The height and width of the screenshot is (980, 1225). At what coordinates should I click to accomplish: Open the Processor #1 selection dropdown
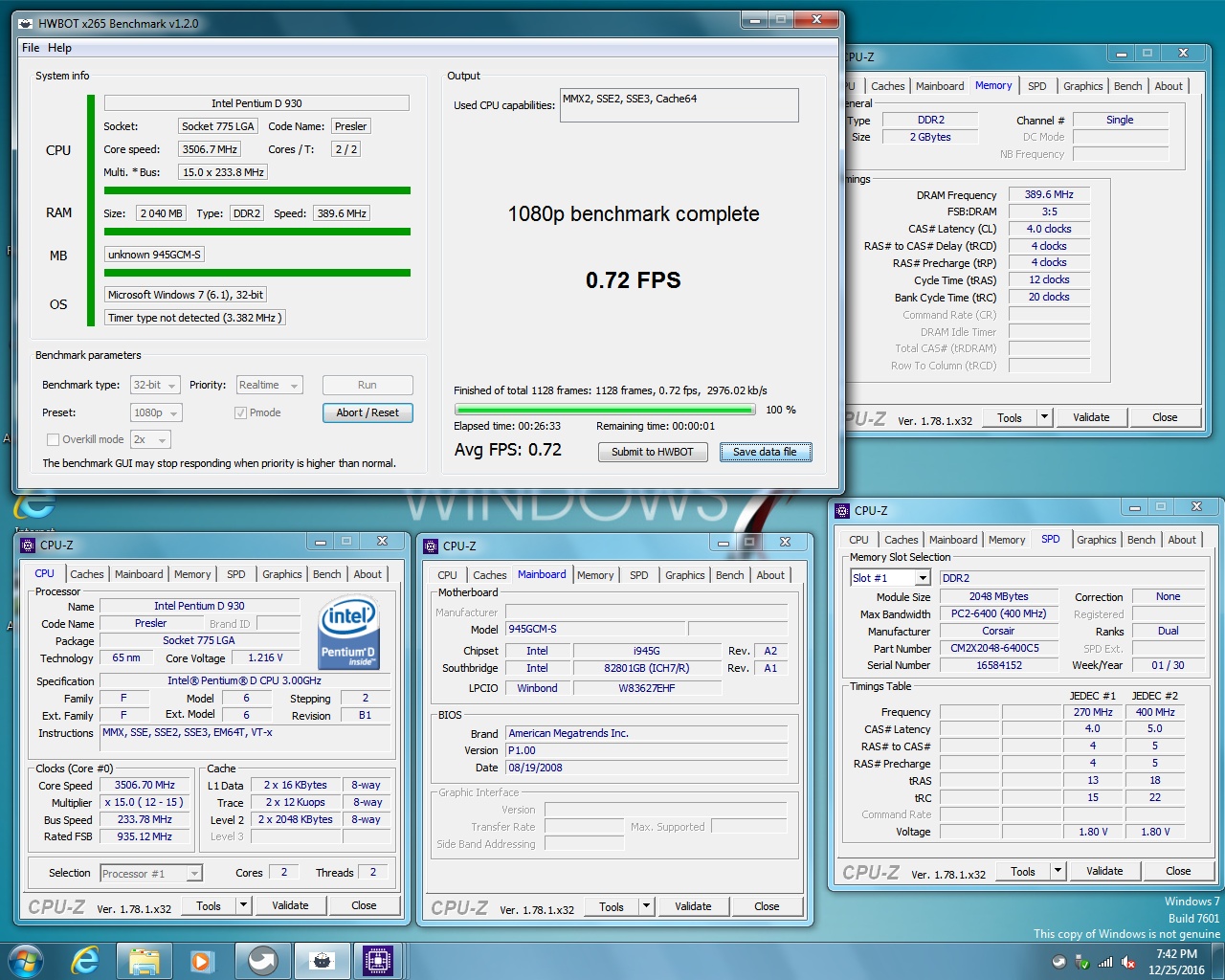tap(151, 873)
